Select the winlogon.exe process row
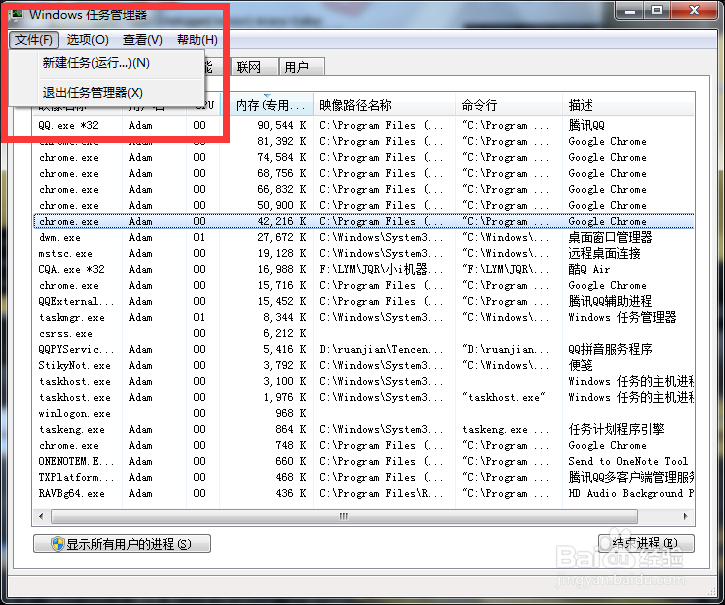 tap(363, 414)
